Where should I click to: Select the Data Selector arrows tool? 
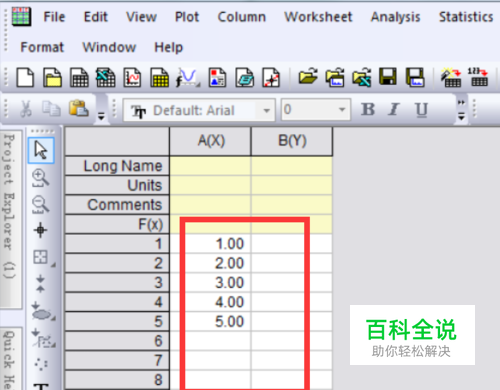coord(40,283)
